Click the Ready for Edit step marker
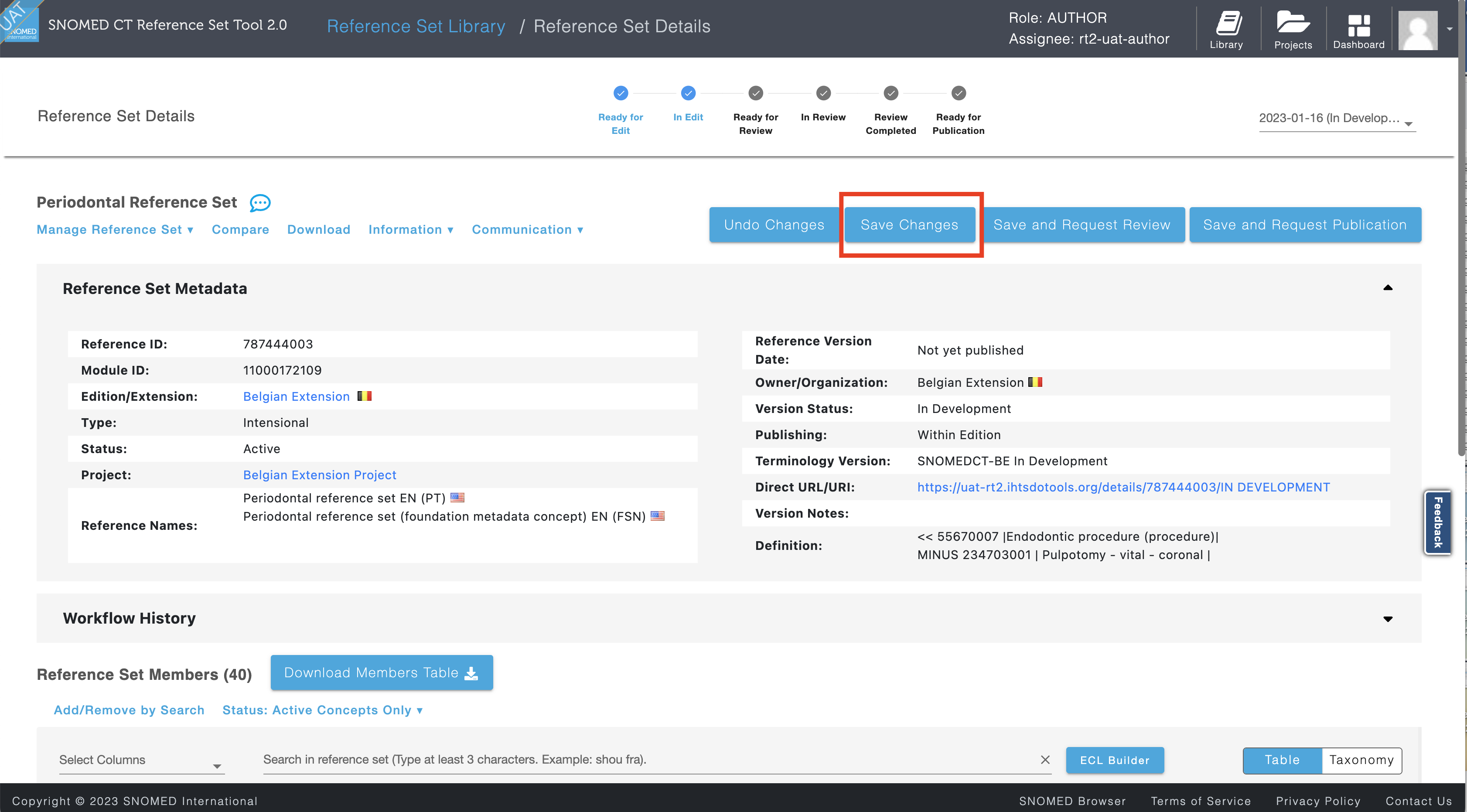The height and width of the screenshot is (812, 1467). click(x=620, y=93)
